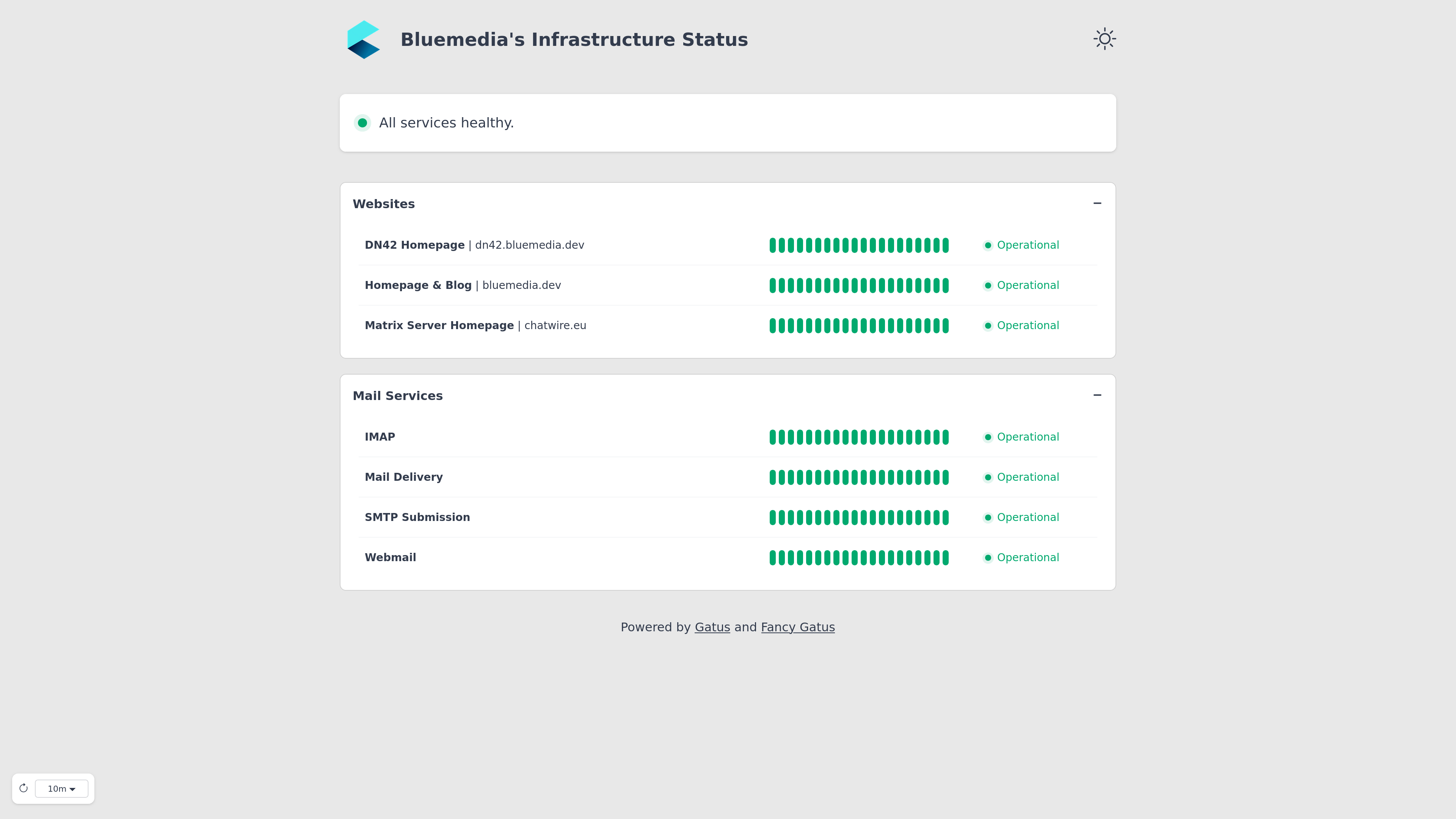Click the Bluemedia's Infrastructure Status title
This screenshot has width=1456, height=819.
point(574,39)
